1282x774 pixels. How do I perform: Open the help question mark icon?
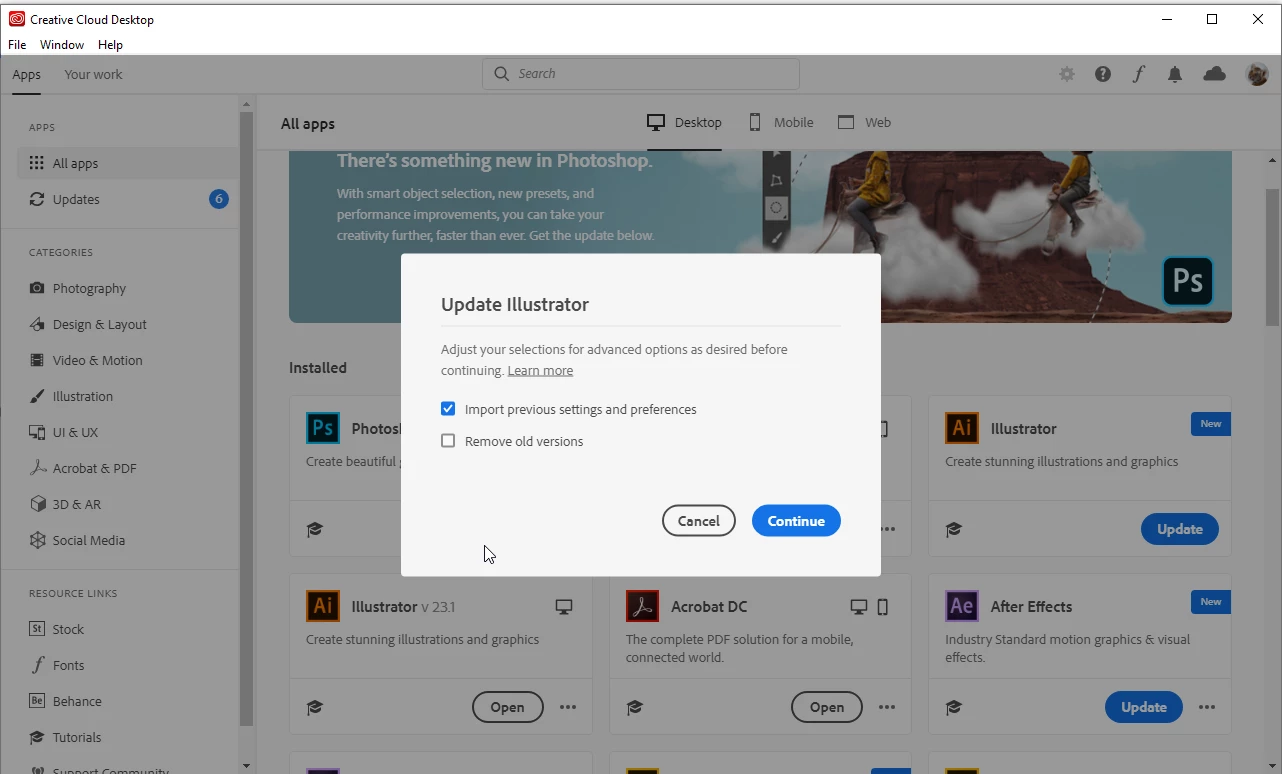click(1103, 74)
